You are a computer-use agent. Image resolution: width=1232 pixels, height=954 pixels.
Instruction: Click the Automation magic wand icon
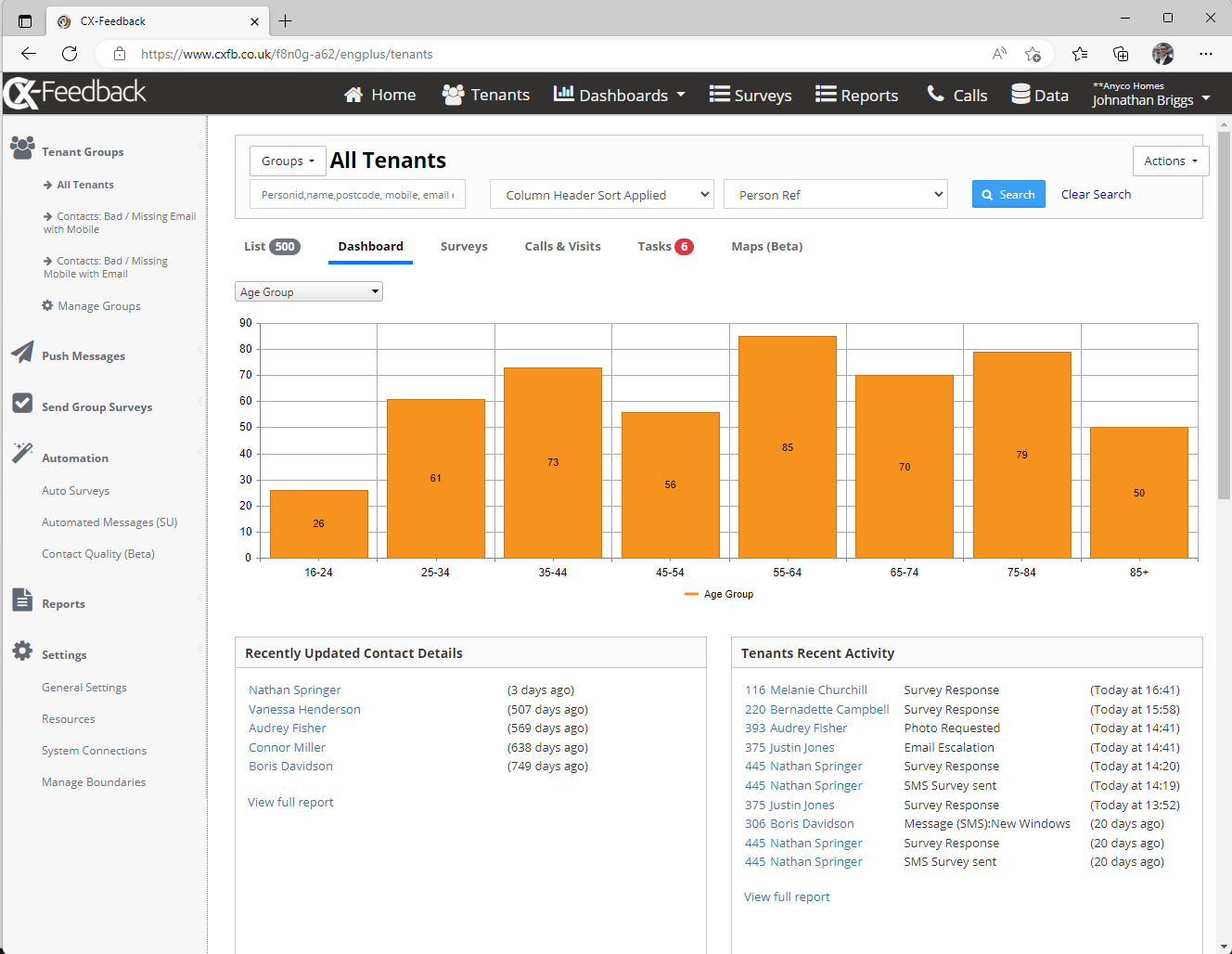click(x=22, y=453)
